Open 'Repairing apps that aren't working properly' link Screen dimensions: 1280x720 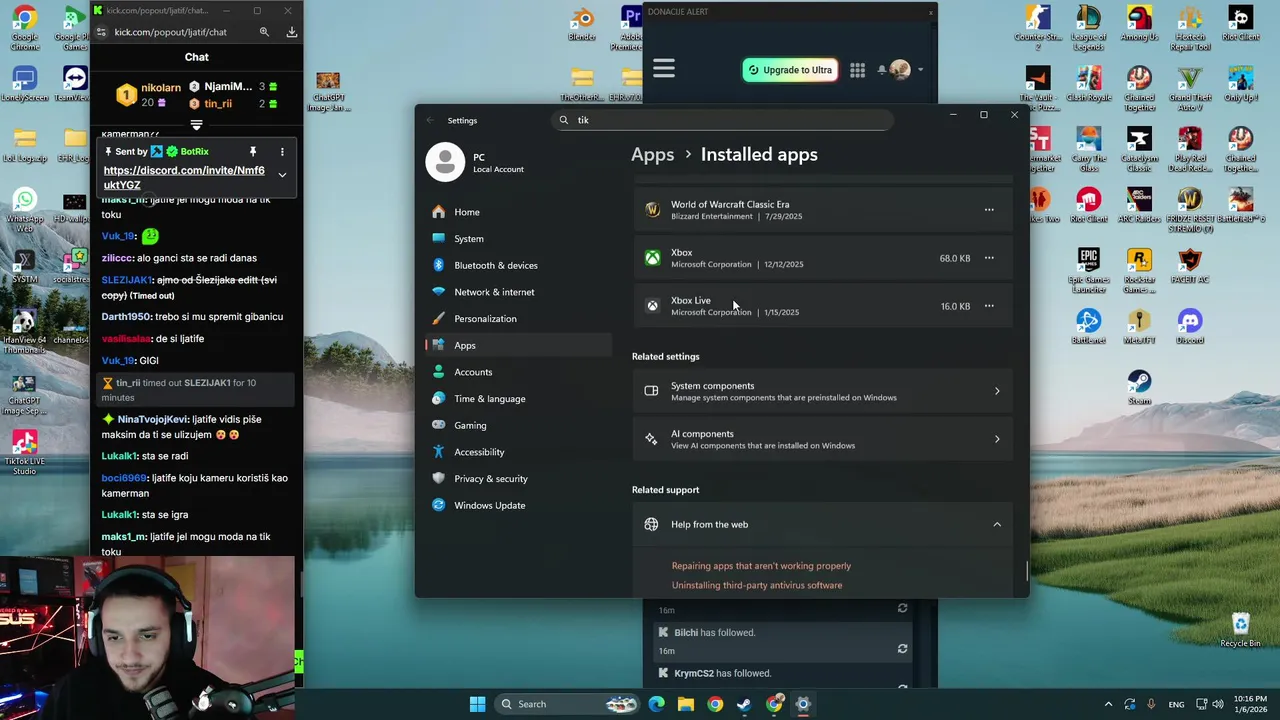point(761,566)
